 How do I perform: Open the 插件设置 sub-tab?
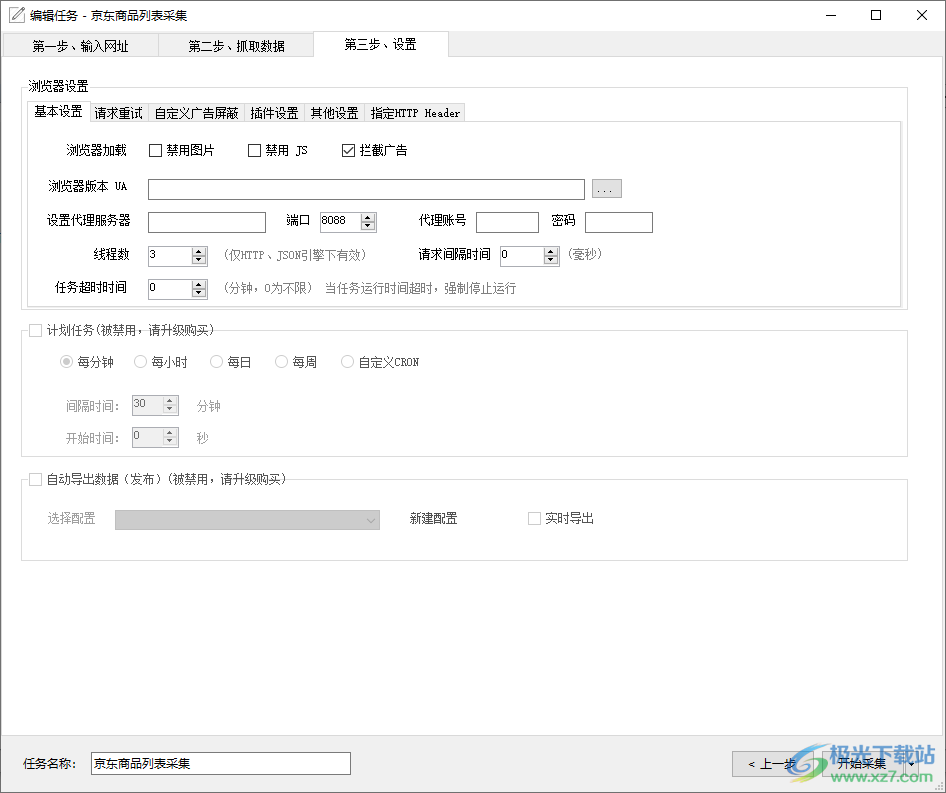tap(274, 113)
